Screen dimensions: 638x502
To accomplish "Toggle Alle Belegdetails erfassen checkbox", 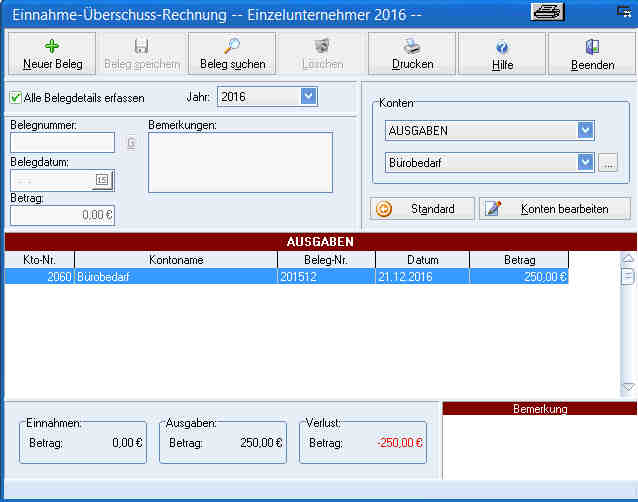I will 16,98.
